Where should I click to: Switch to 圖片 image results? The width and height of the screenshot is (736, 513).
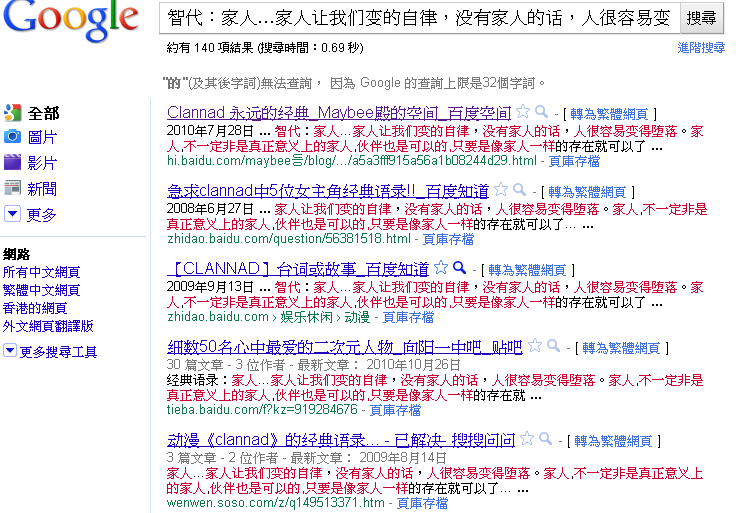[42, 138]
